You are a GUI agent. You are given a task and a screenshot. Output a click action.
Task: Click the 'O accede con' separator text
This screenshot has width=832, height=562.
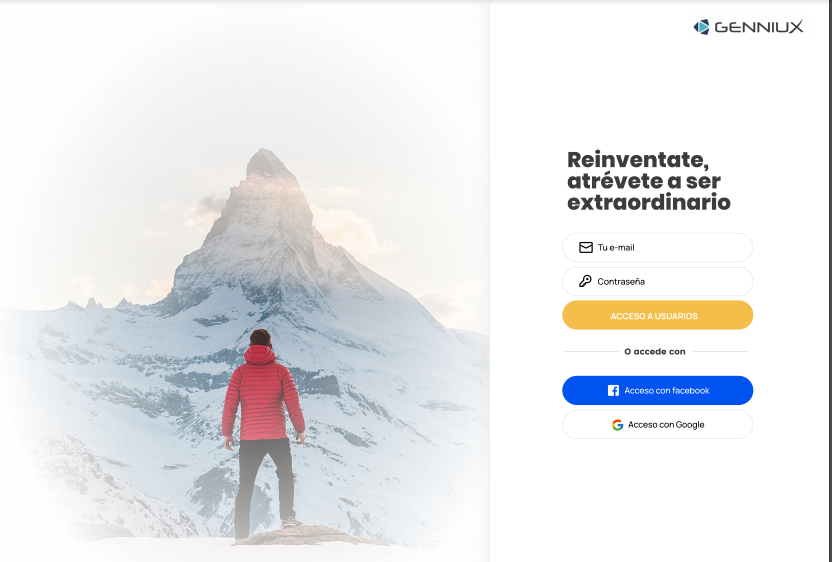(x=655, y=351)
